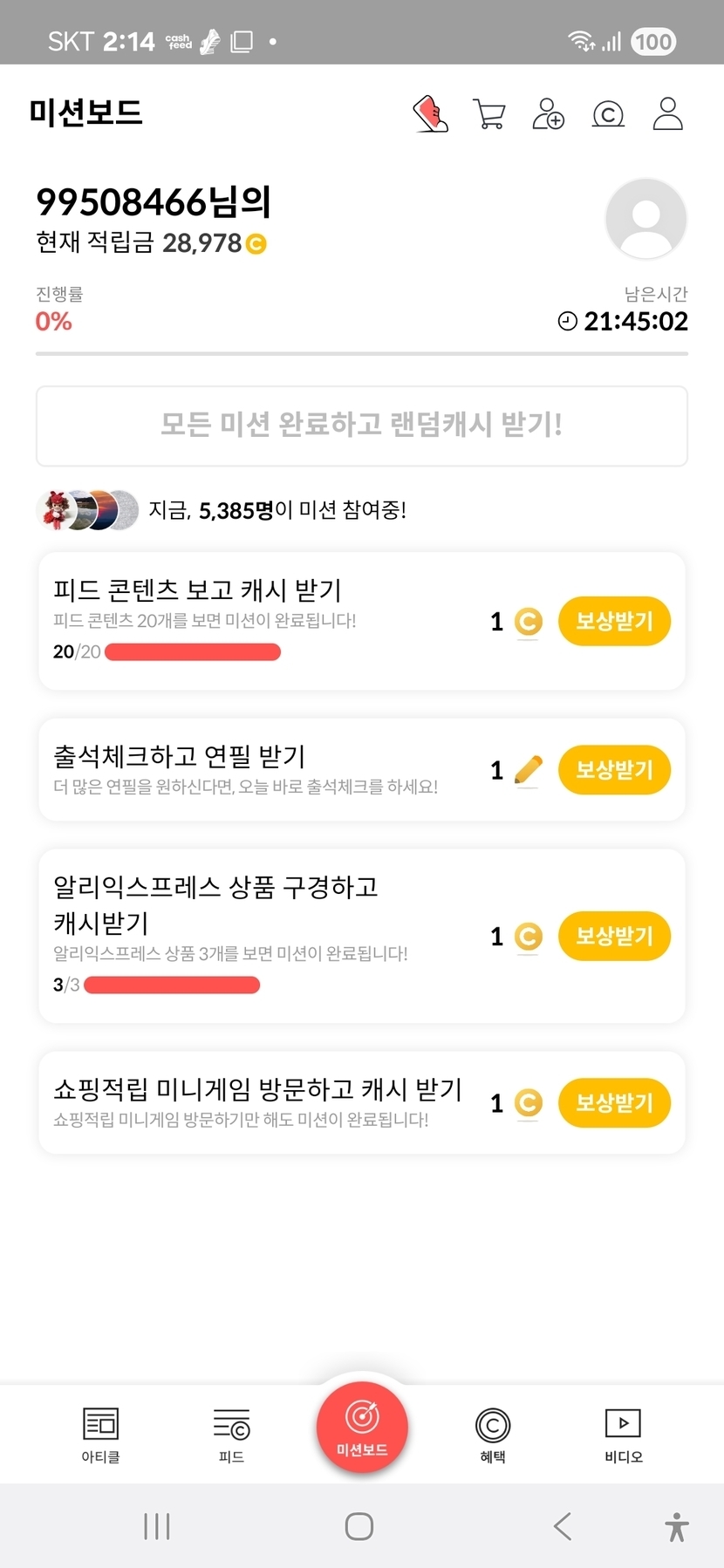The width and height of the screenshot is (724, 1568).
Task: Tap the red 미션보드 center tab
Action: point(362,1427)
